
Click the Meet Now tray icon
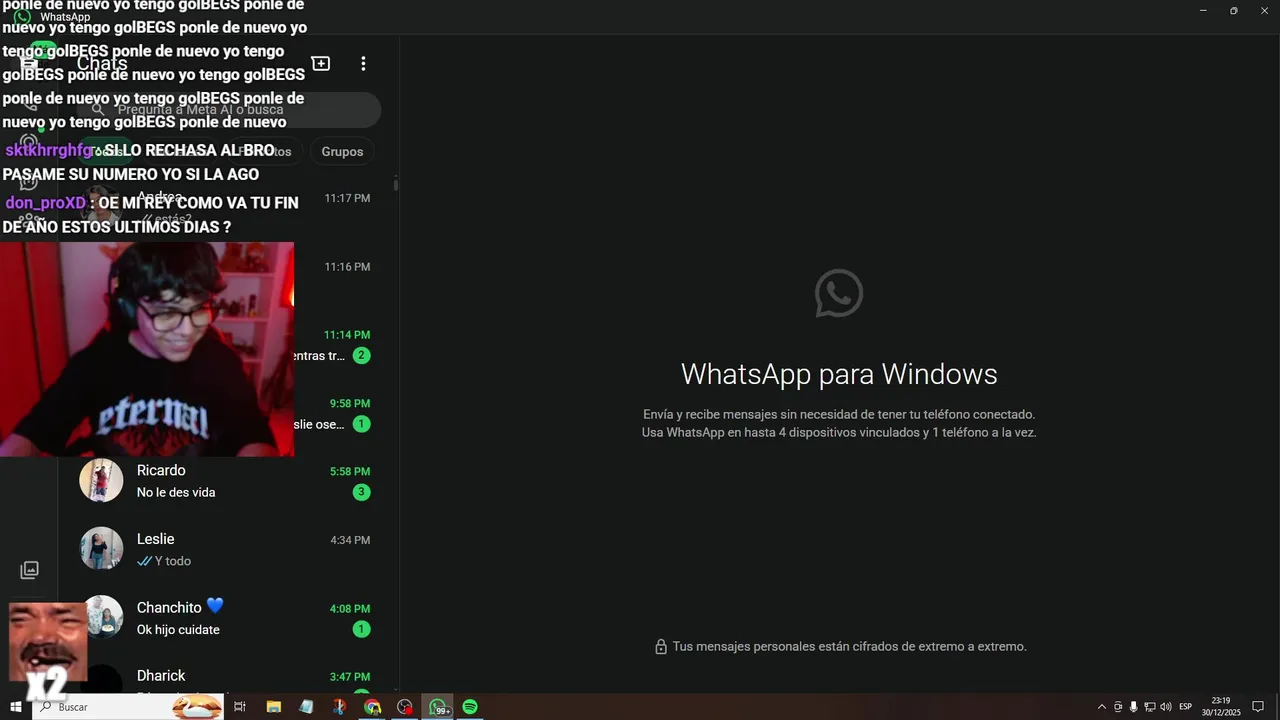point(1118,707)
